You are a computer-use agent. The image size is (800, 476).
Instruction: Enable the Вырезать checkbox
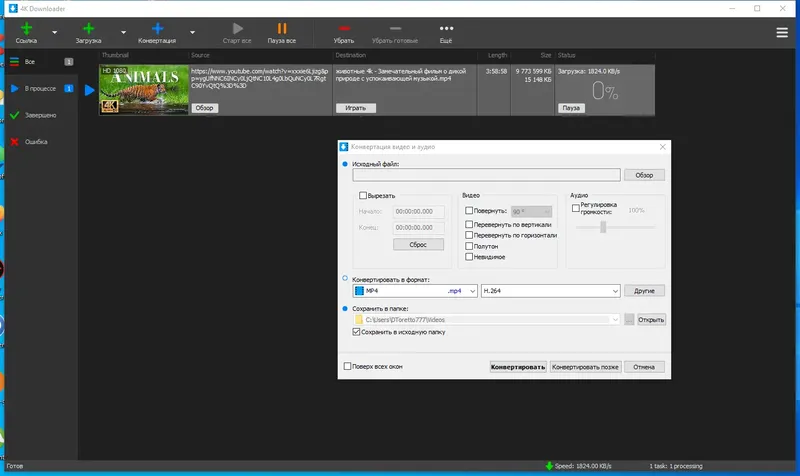pos(363,195)
